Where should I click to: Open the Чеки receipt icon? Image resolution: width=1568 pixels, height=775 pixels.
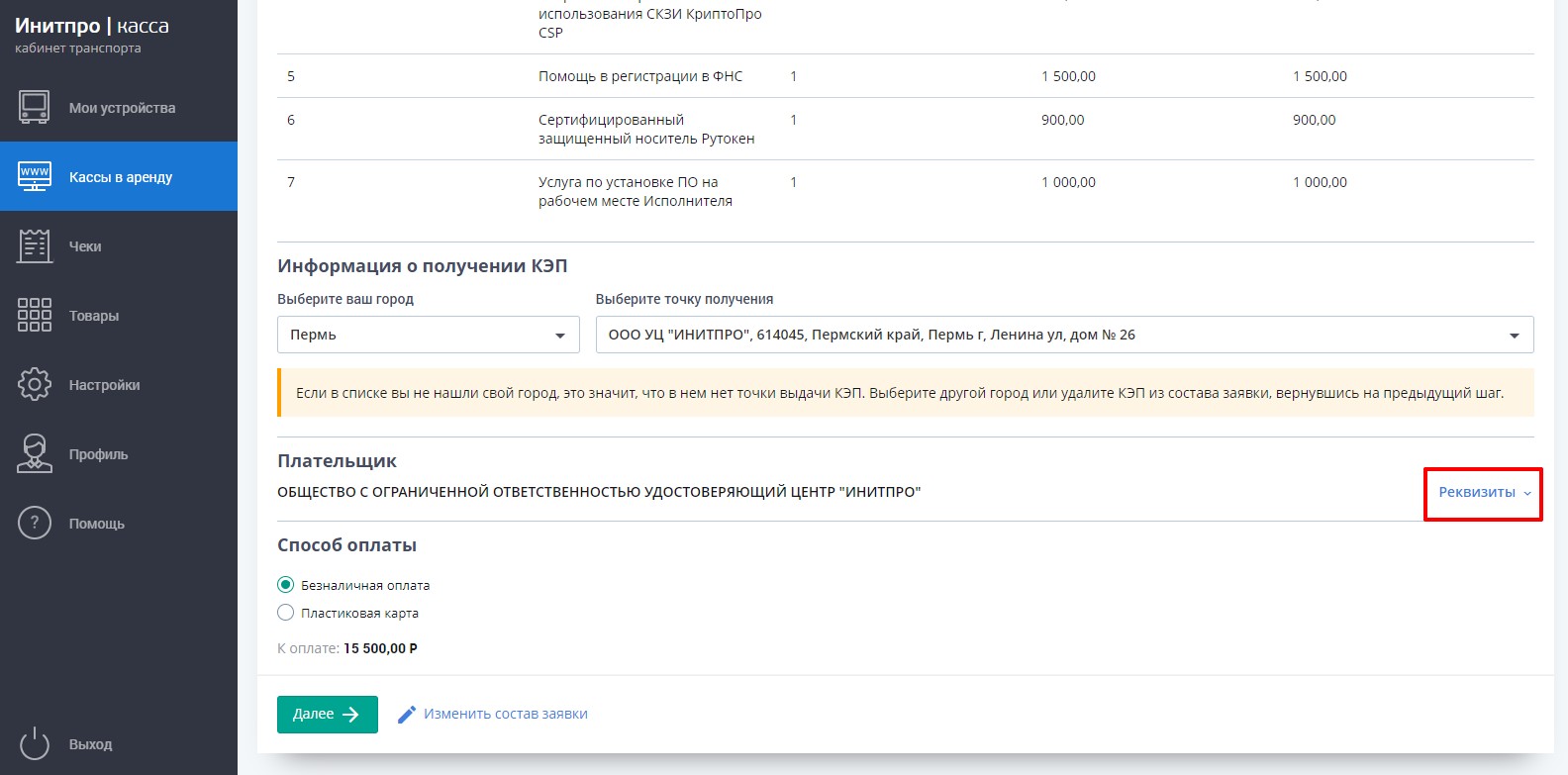(x=35, y=245)
